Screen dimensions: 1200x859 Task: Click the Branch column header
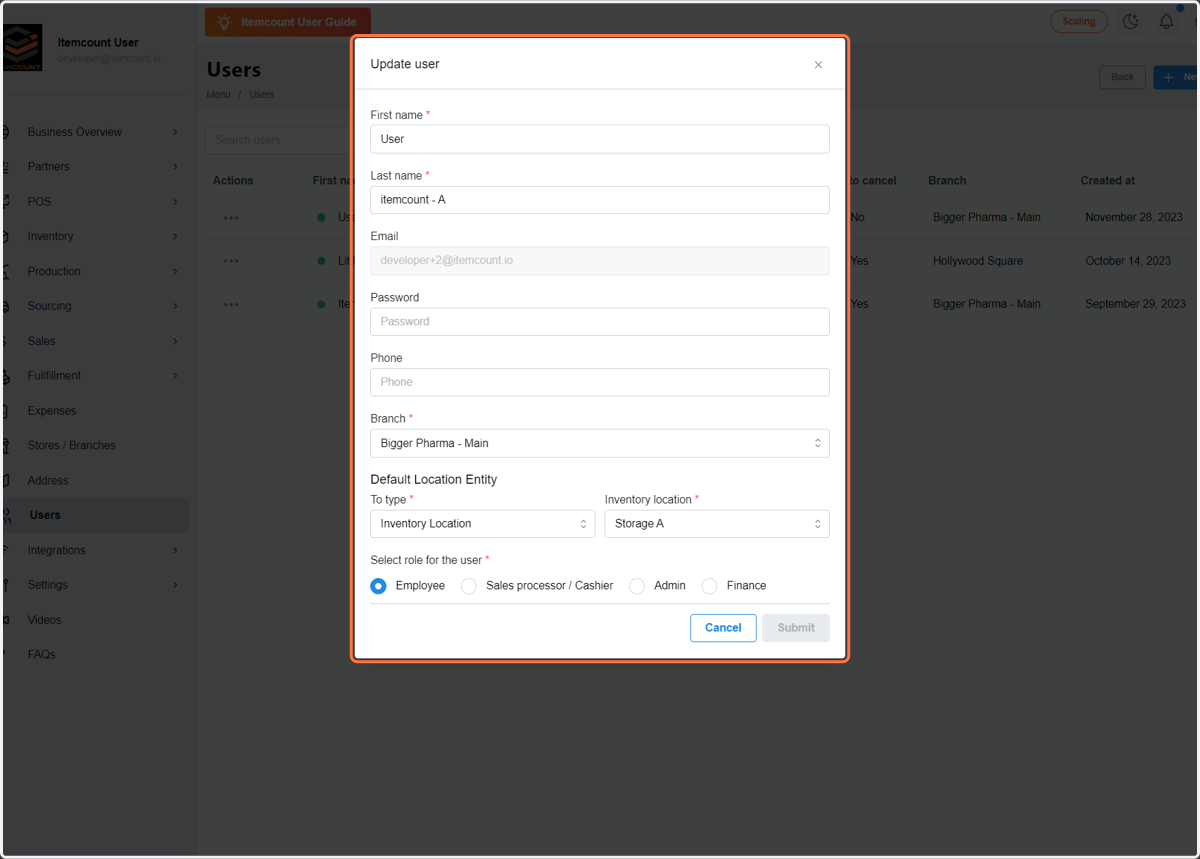pyautogui.click(x=947, y=181)
